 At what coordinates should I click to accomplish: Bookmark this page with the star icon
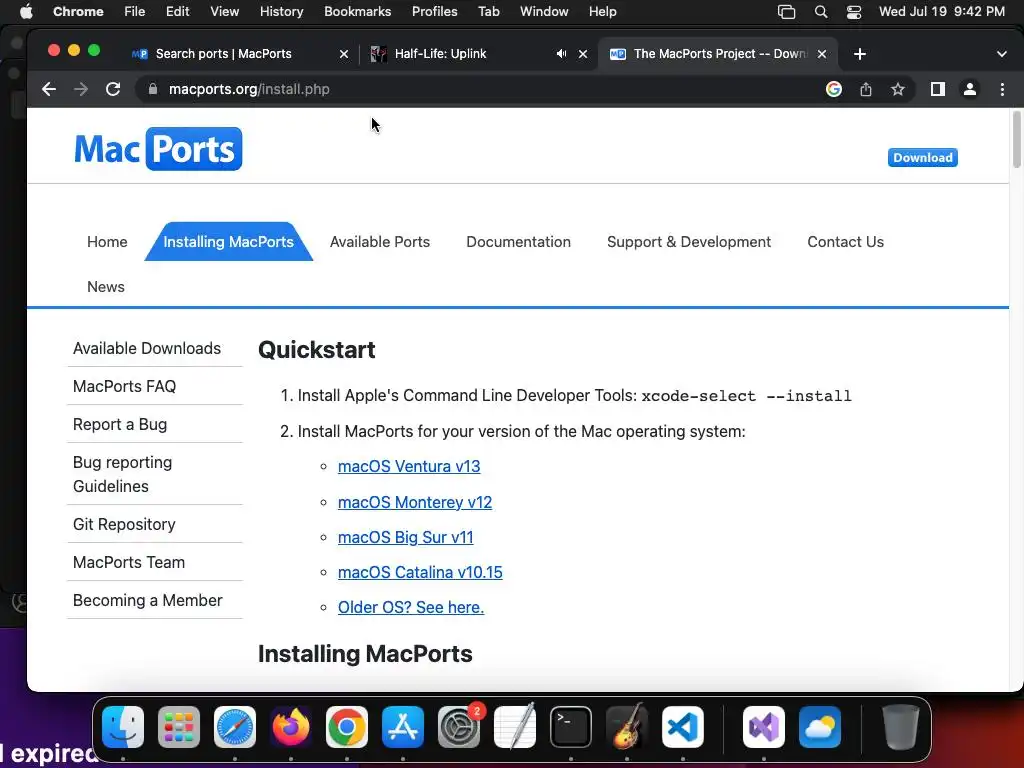(898, 89)
